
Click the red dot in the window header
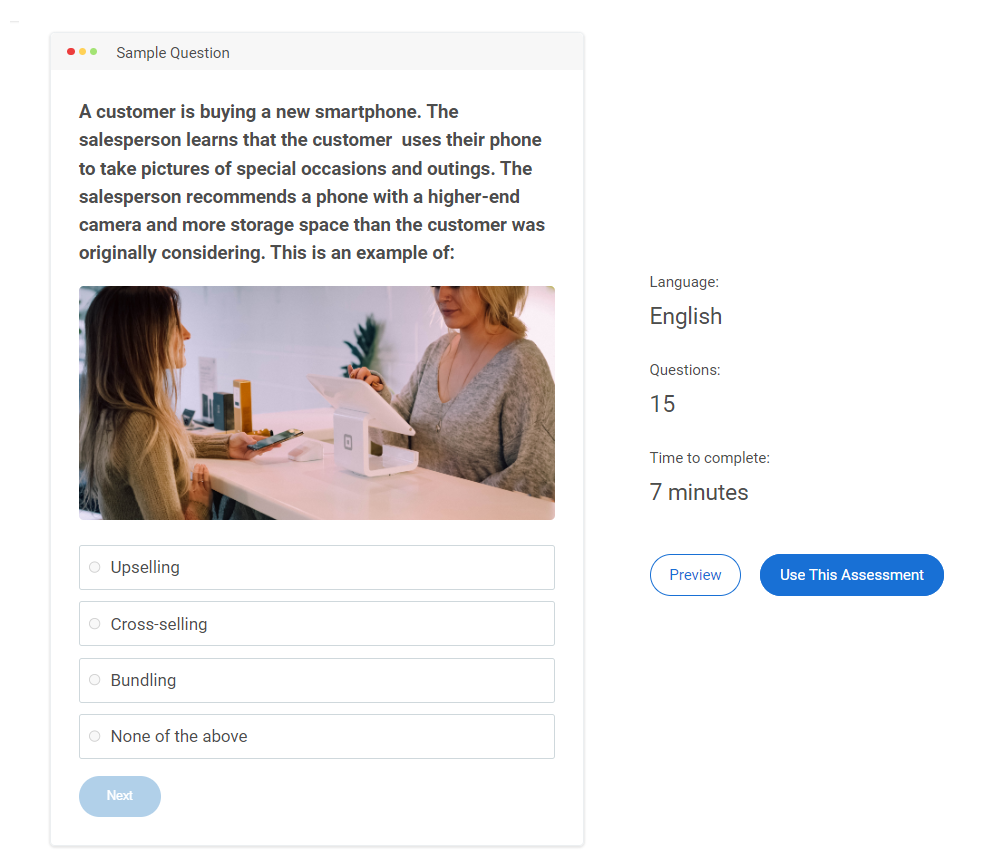point(71,52)
